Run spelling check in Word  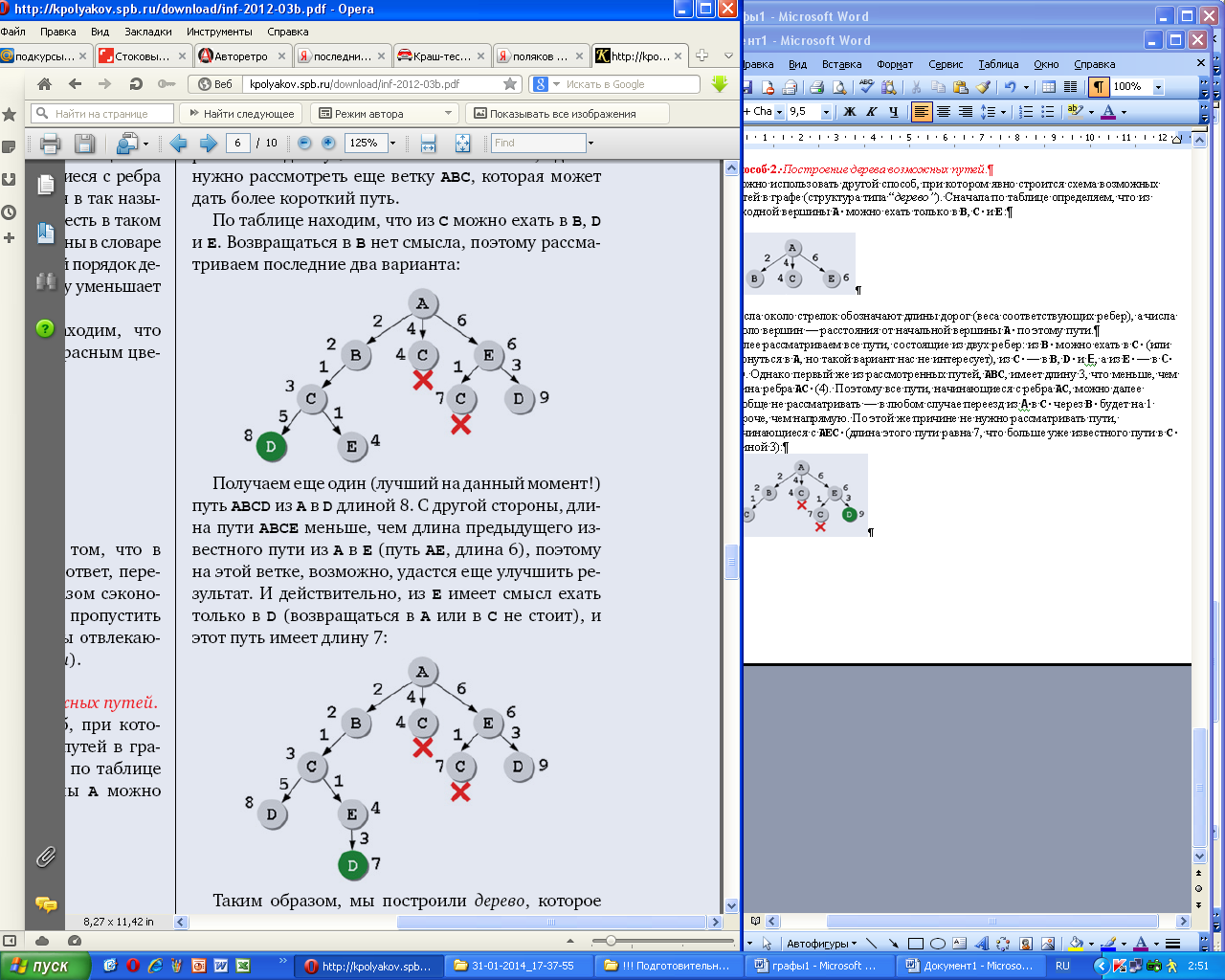point(867,86)
